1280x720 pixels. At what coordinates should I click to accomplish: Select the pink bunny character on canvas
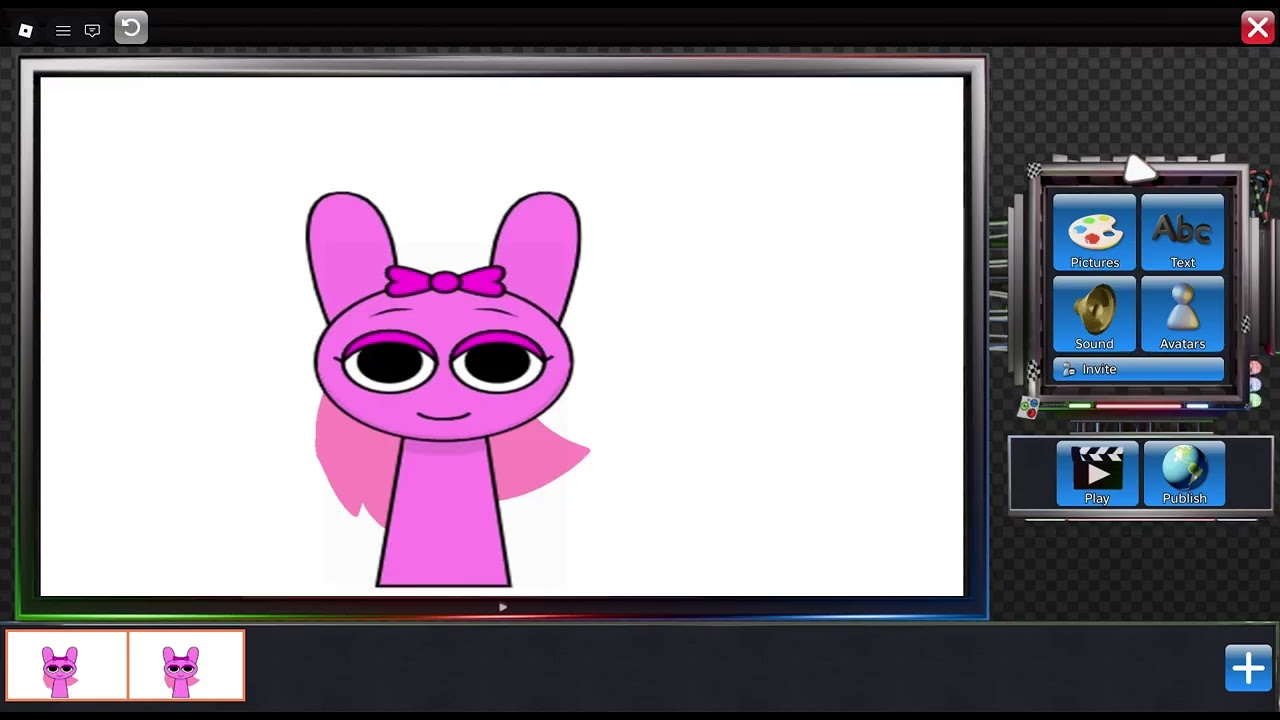tap(446, 388)
